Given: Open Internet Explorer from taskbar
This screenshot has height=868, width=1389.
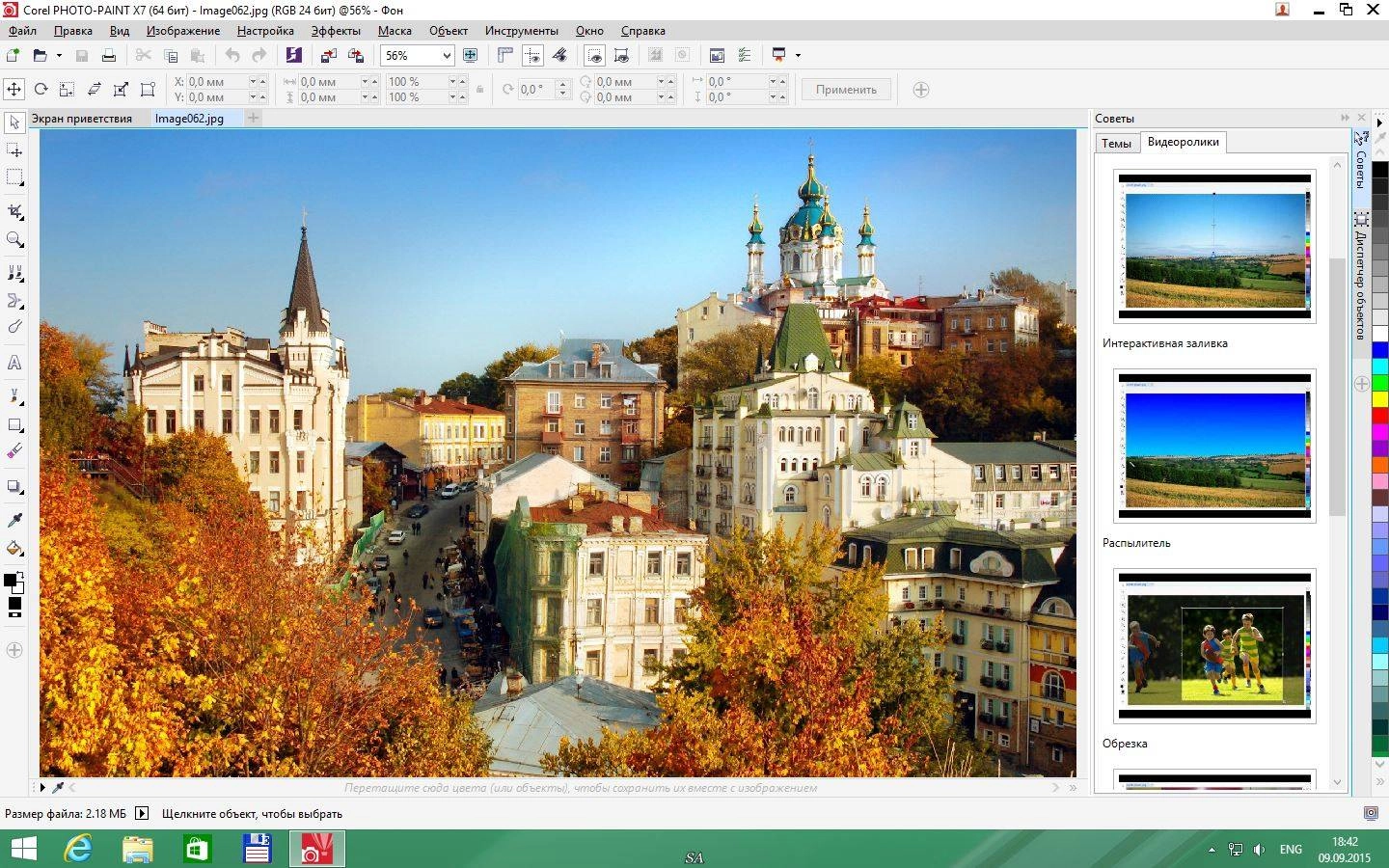Looking at the screenshot, I should coord(78,849).
